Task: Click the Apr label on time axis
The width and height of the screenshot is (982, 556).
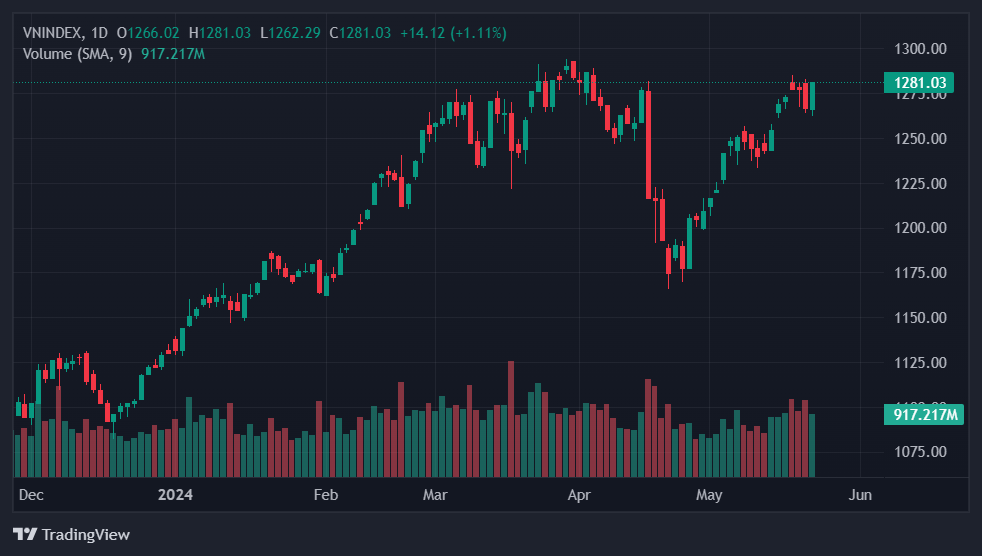Action: tap(577, 494)
